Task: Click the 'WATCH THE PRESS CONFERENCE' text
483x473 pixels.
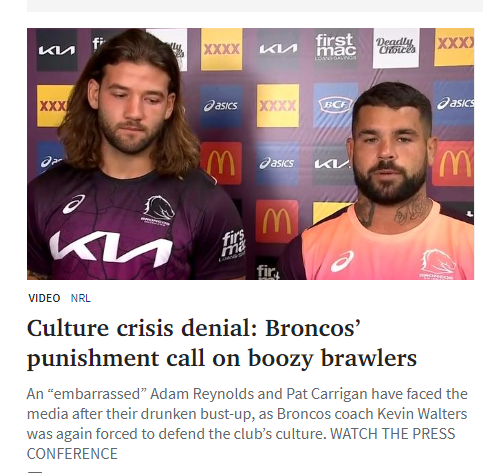Action: pyautogui.click(x=241, y=444)
